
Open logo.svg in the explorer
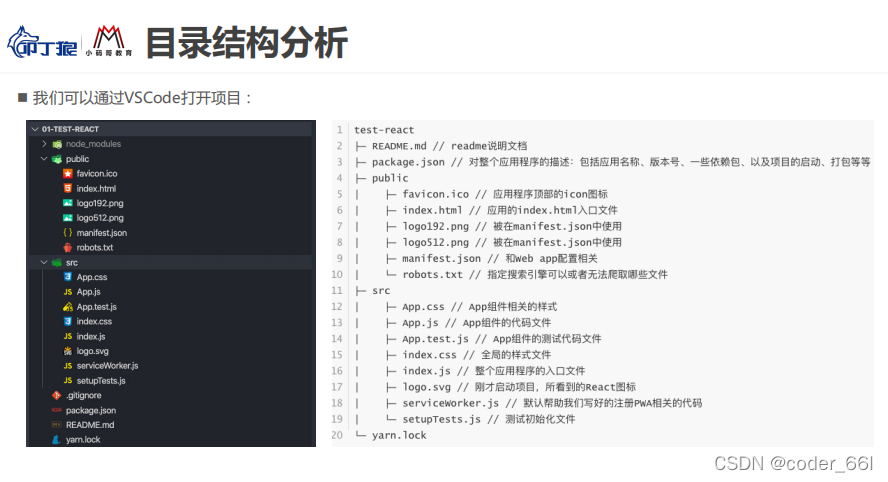pos(93,351)
